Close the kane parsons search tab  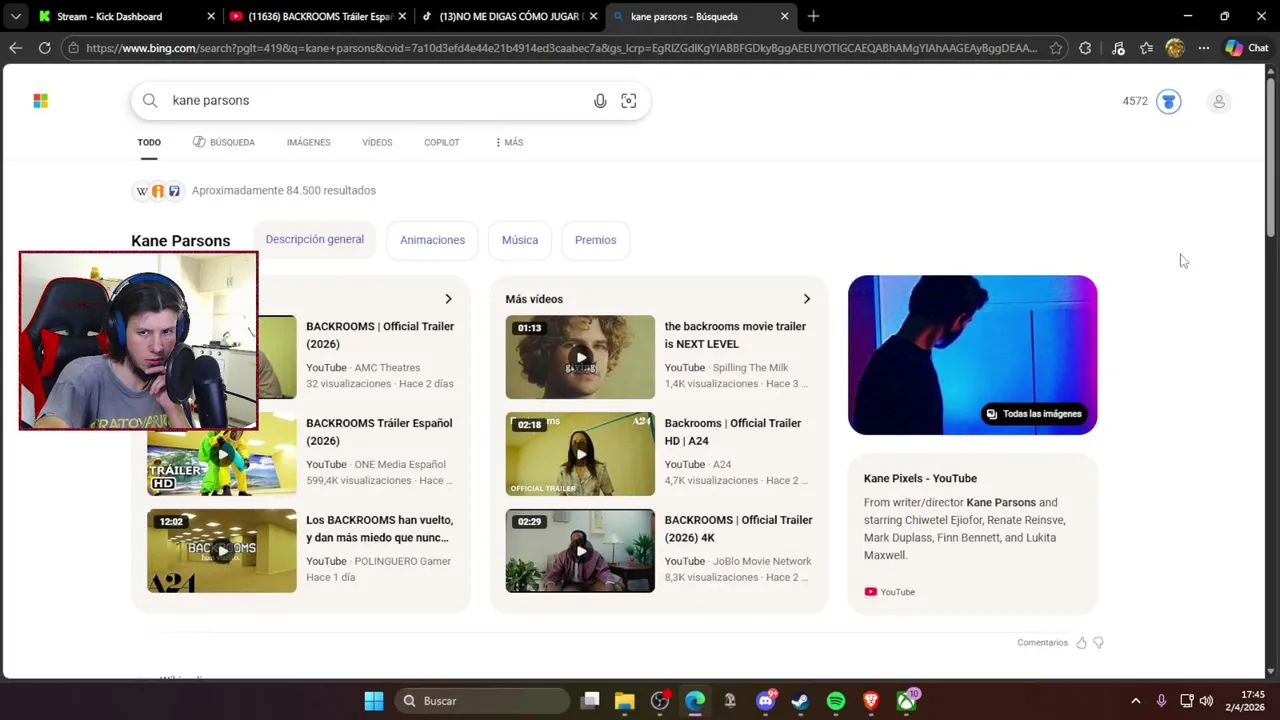[x=784, y=16]
